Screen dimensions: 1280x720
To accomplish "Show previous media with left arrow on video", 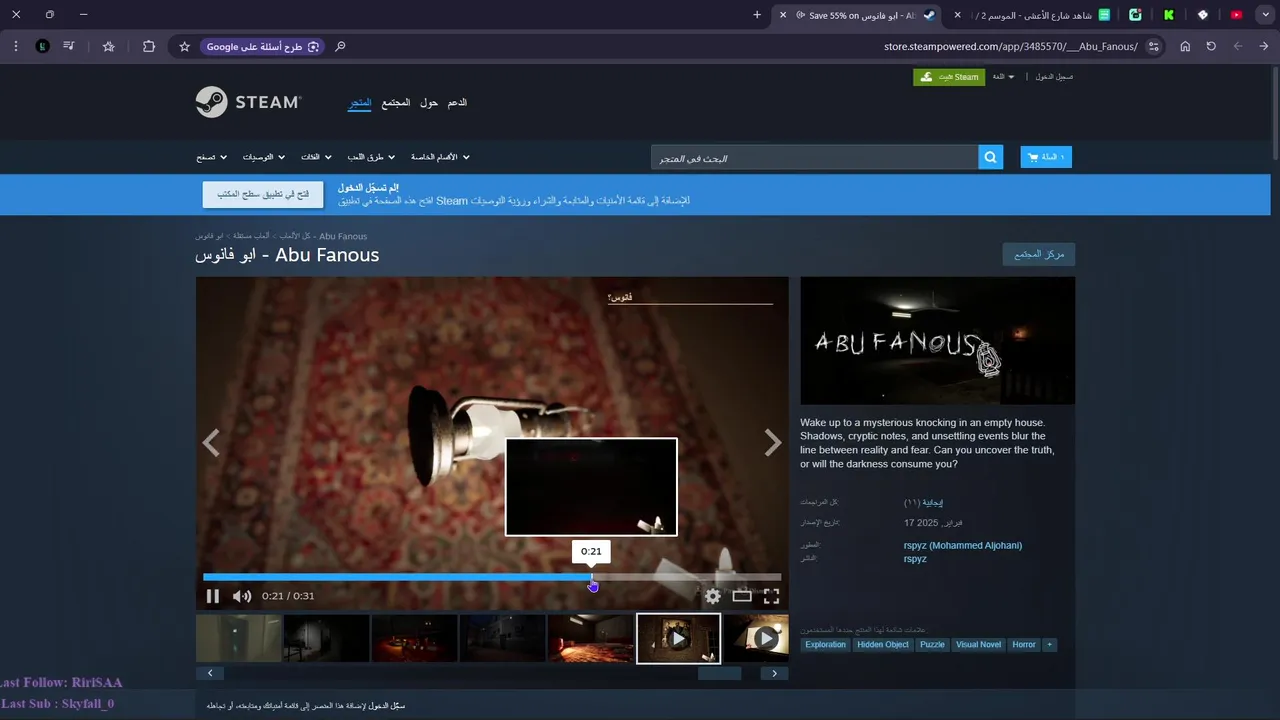I will [211, 443].
